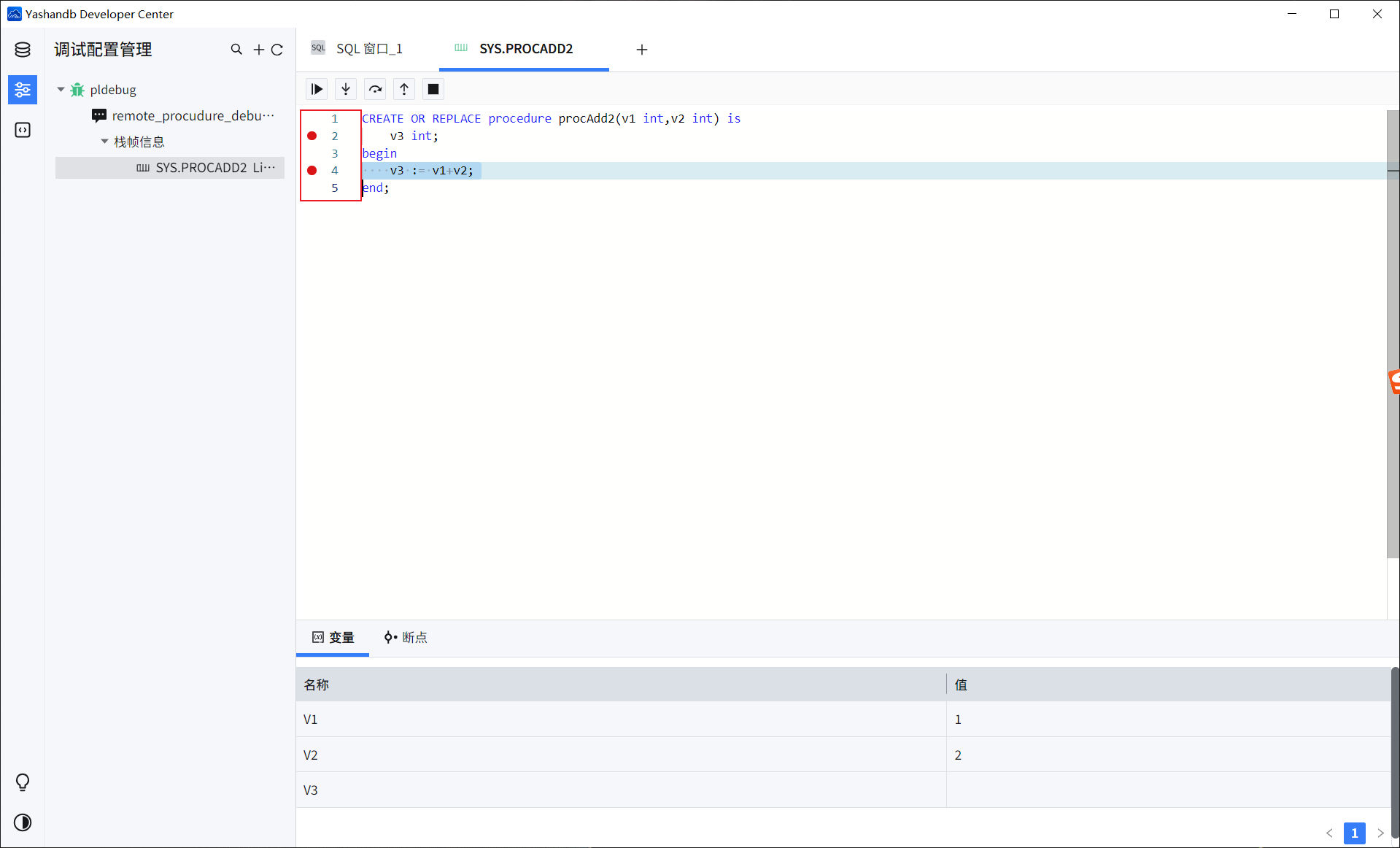The width and height of the screenshot is (1400, 848).
Task: Click the pldebug bug icon
Action: (x=77, y=90)
